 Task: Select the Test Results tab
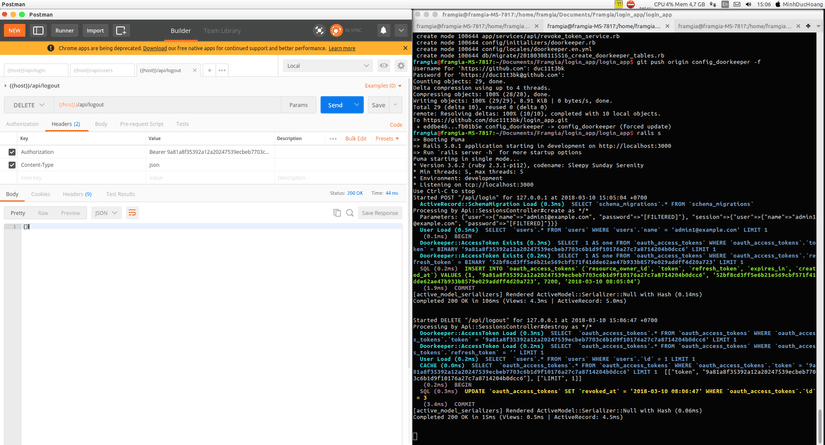[x=120, y=194]
